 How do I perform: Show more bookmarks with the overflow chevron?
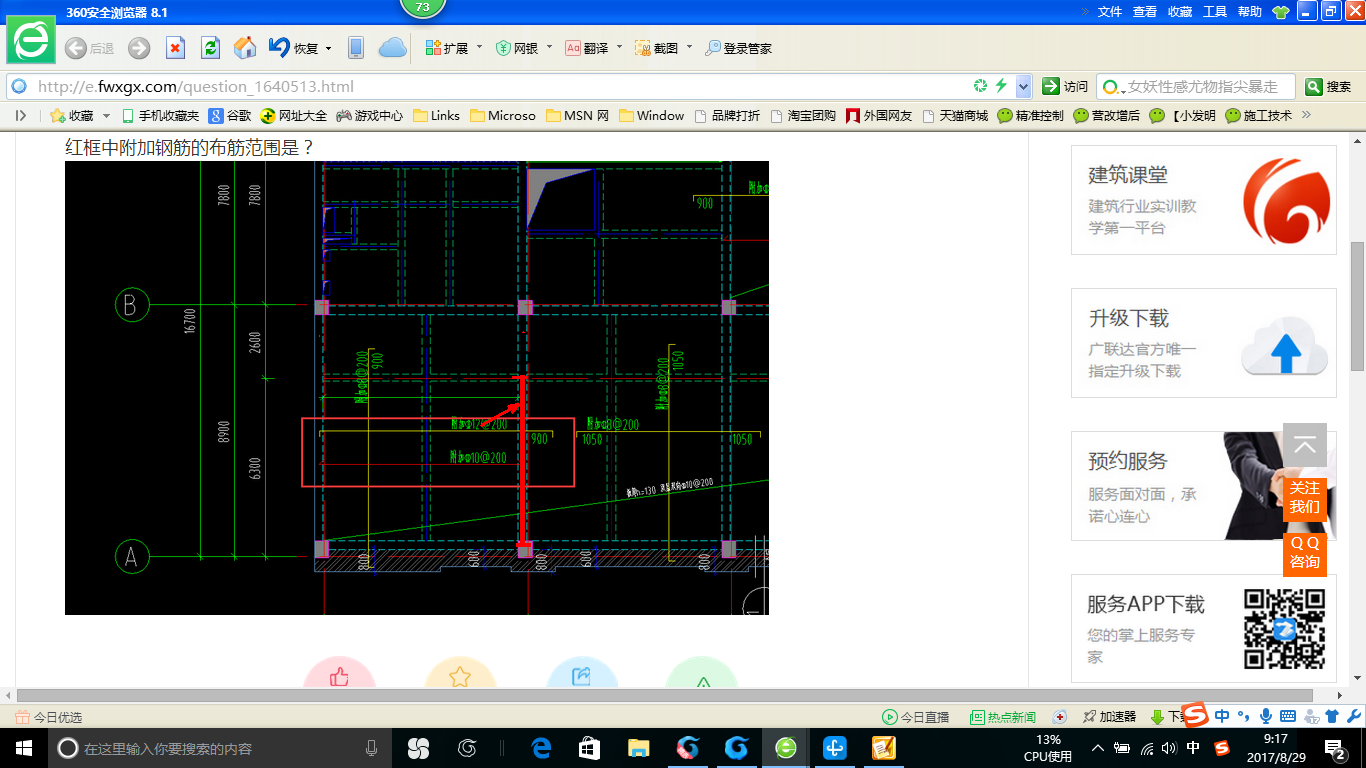tap(1305, 115)
